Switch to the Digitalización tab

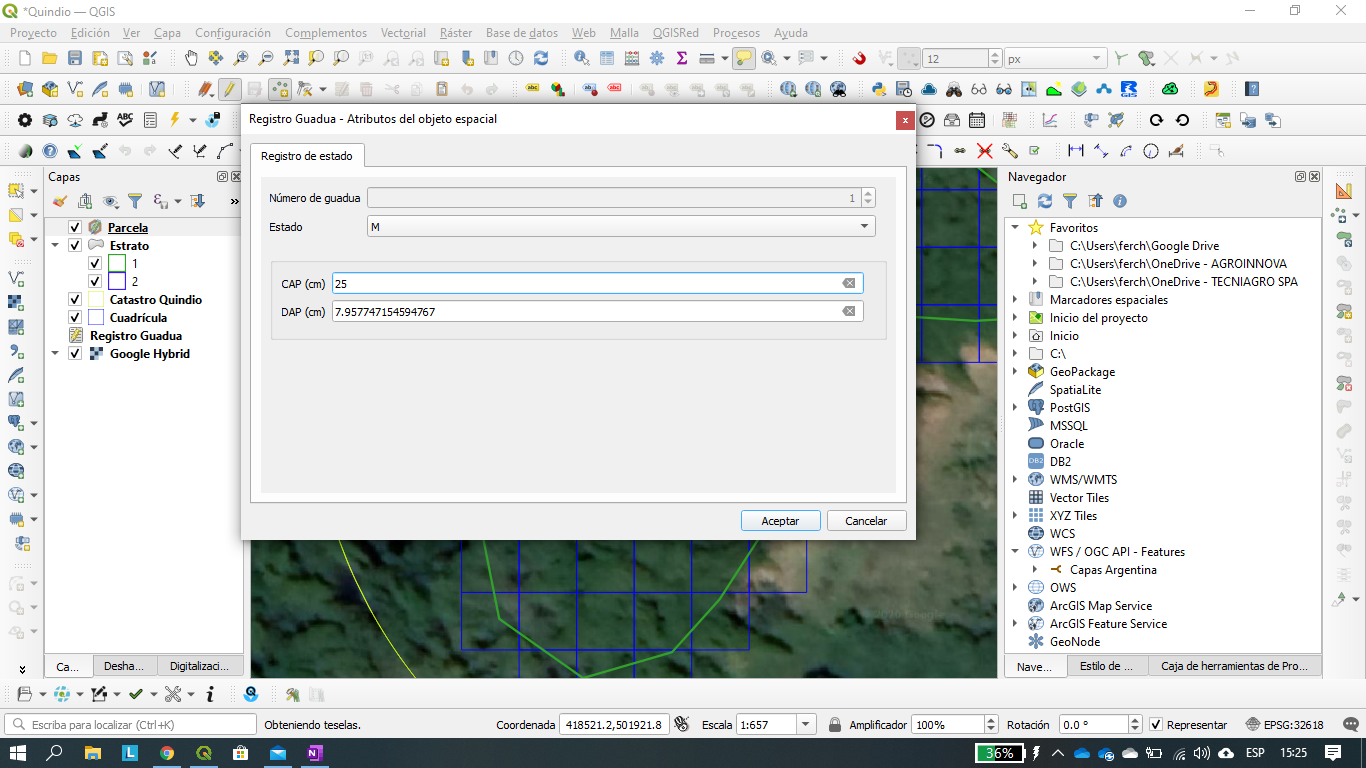200,665
